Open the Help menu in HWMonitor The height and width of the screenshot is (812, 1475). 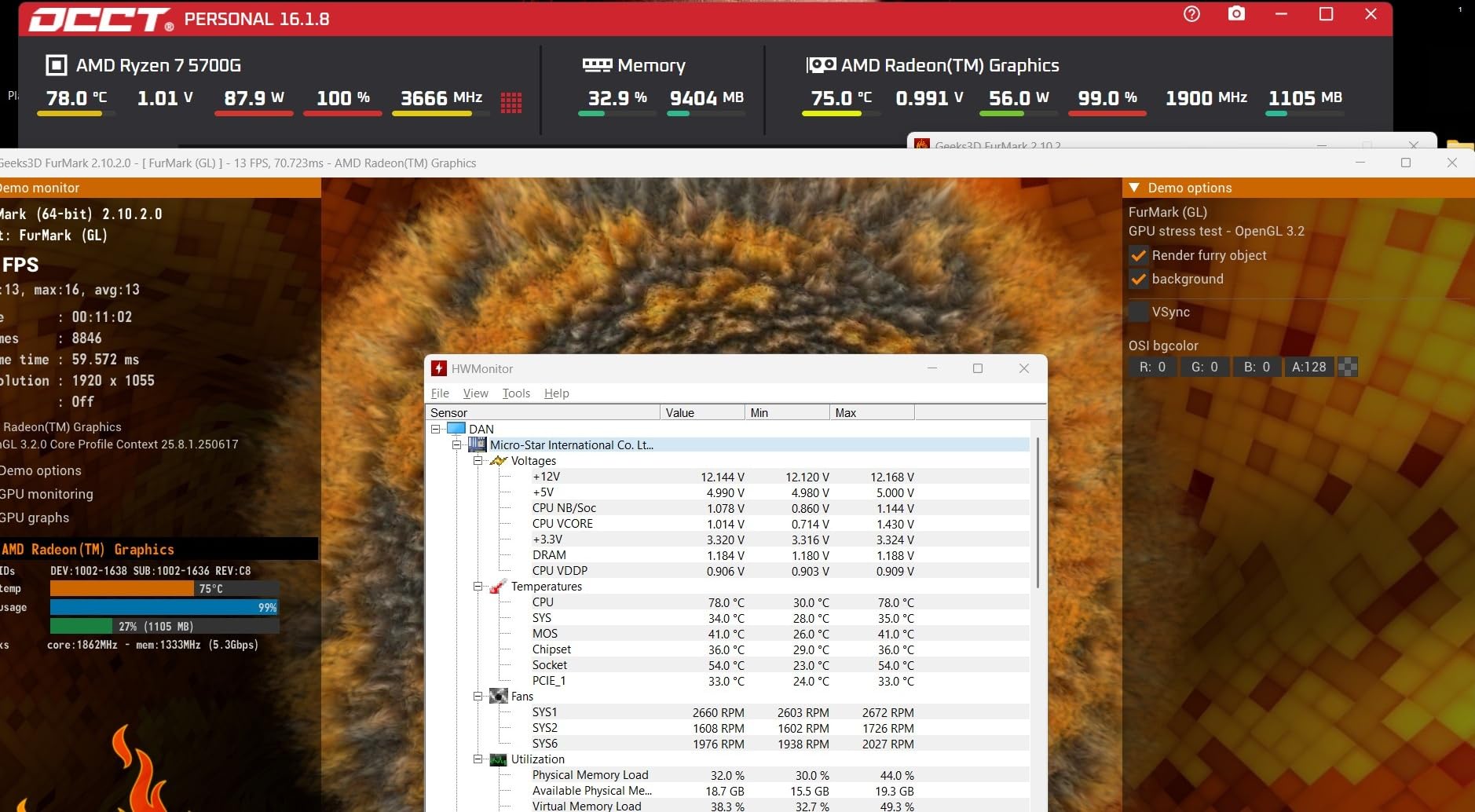pos(556,393)
